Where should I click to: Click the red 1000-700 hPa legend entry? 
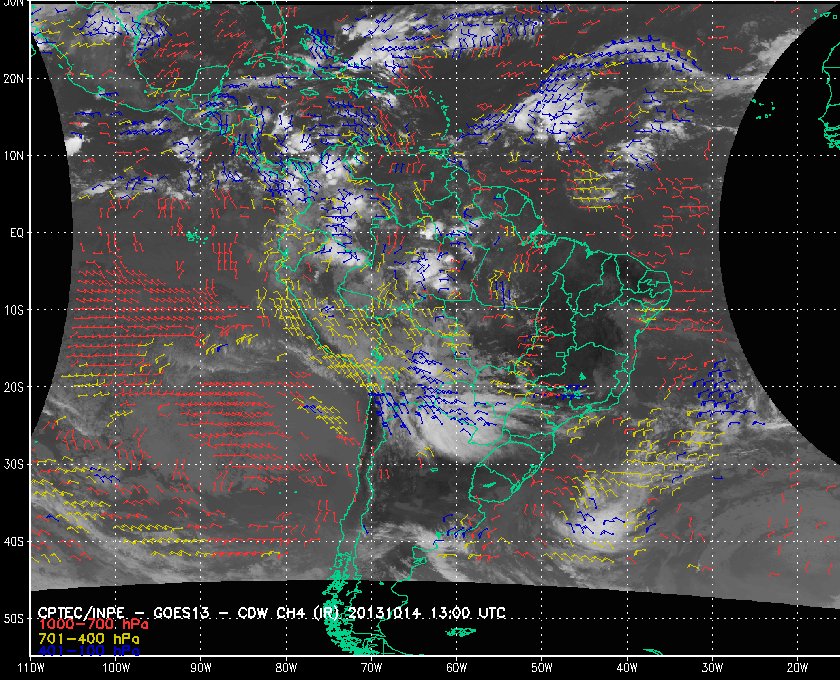click(x=93, y=624)
